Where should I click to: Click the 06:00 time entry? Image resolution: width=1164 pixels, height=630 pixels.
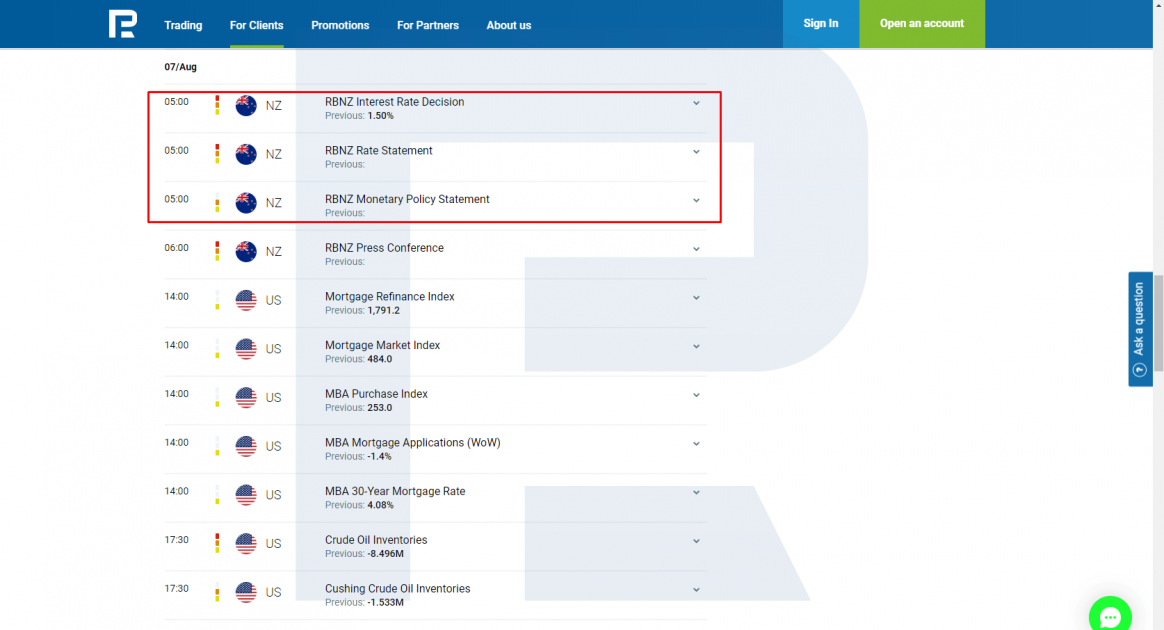point(177,248)
